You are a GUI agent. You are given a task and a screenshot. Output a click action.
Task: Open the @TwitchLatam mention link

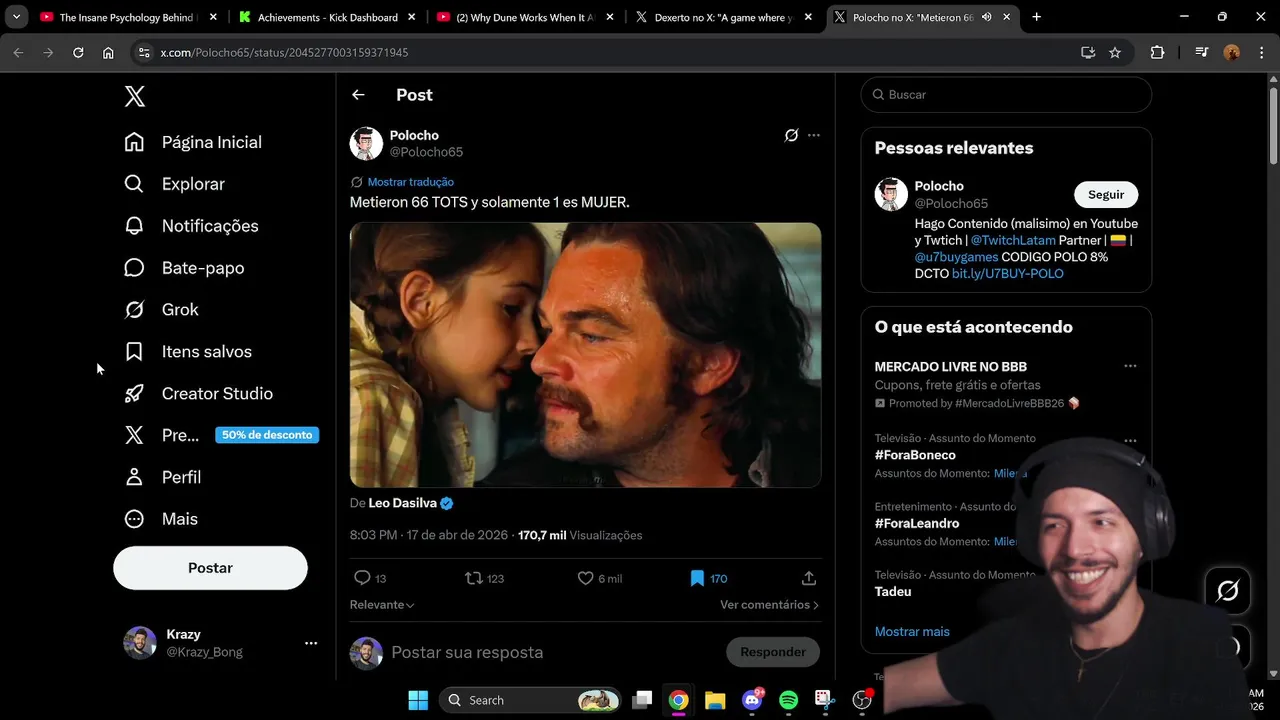point(1013,241)
